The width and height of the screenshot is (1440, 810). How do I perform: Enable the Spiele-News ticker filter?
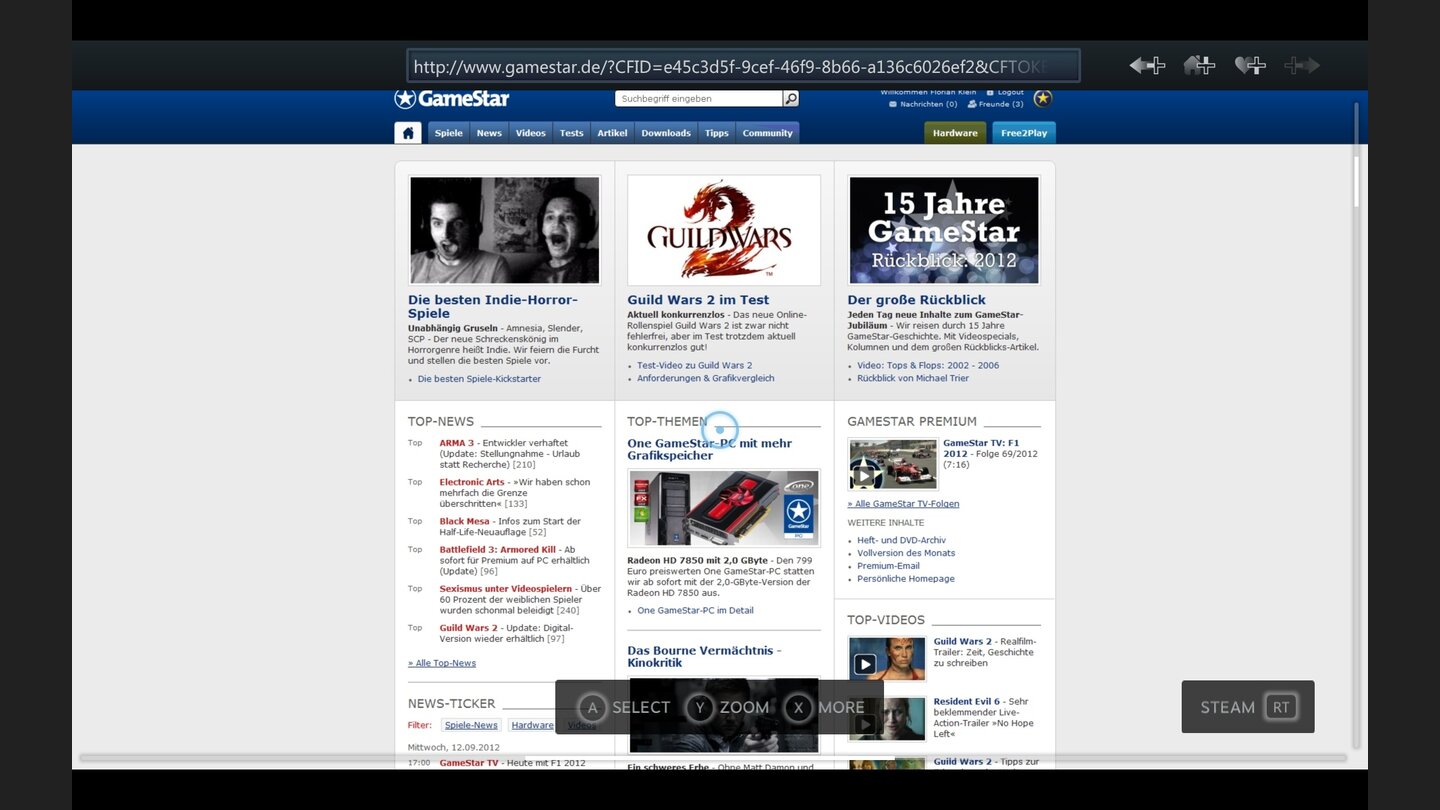(x=470, y=724)
